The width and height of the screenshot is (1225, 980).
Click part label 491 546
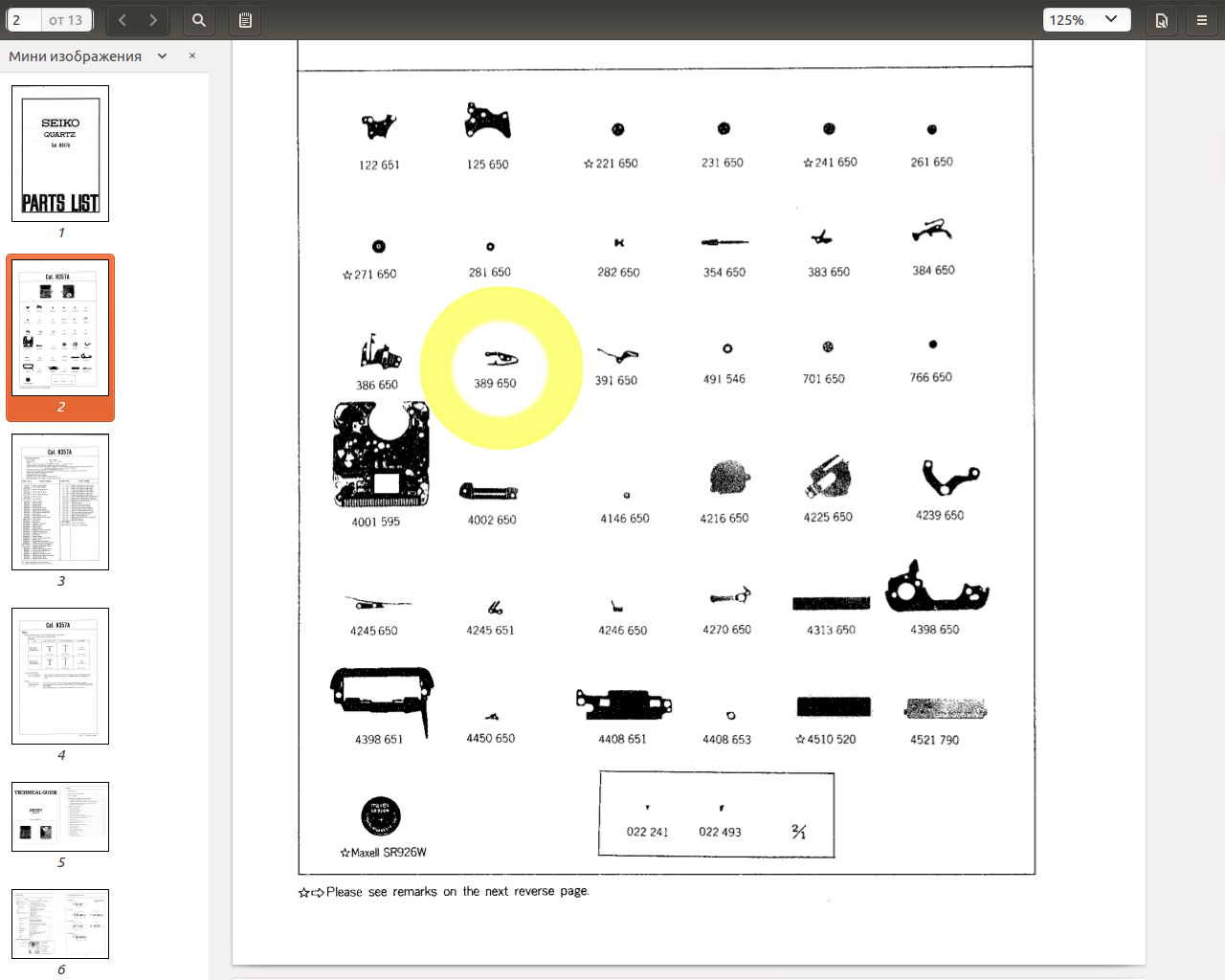(724, 380)
